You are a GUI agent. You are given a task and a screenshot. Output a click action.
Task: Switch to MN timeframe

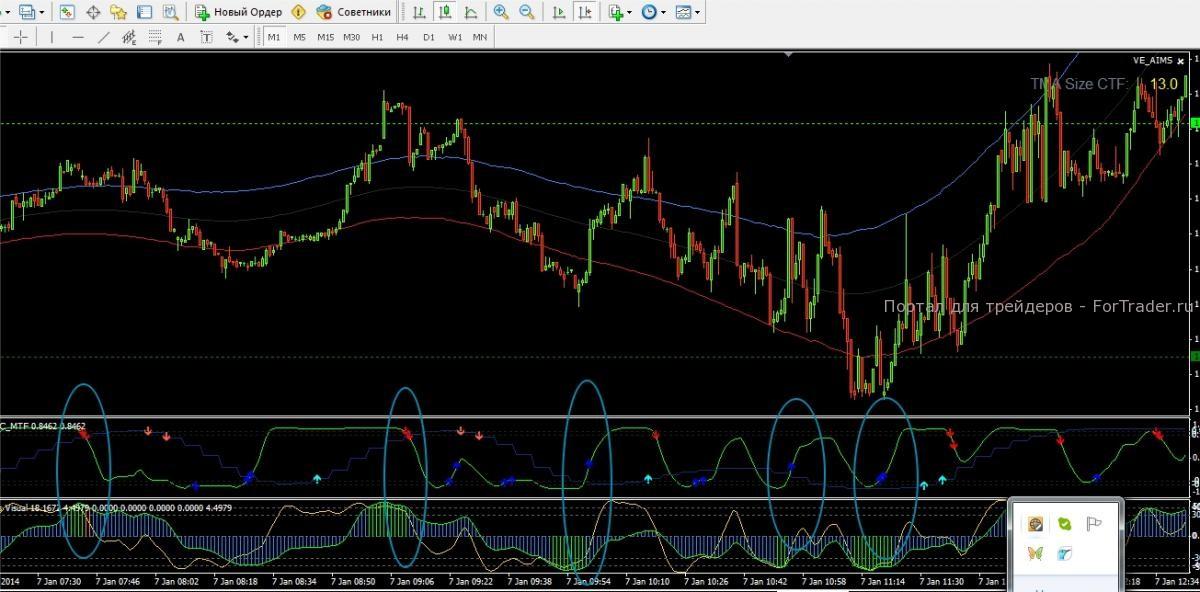(480, 37)
